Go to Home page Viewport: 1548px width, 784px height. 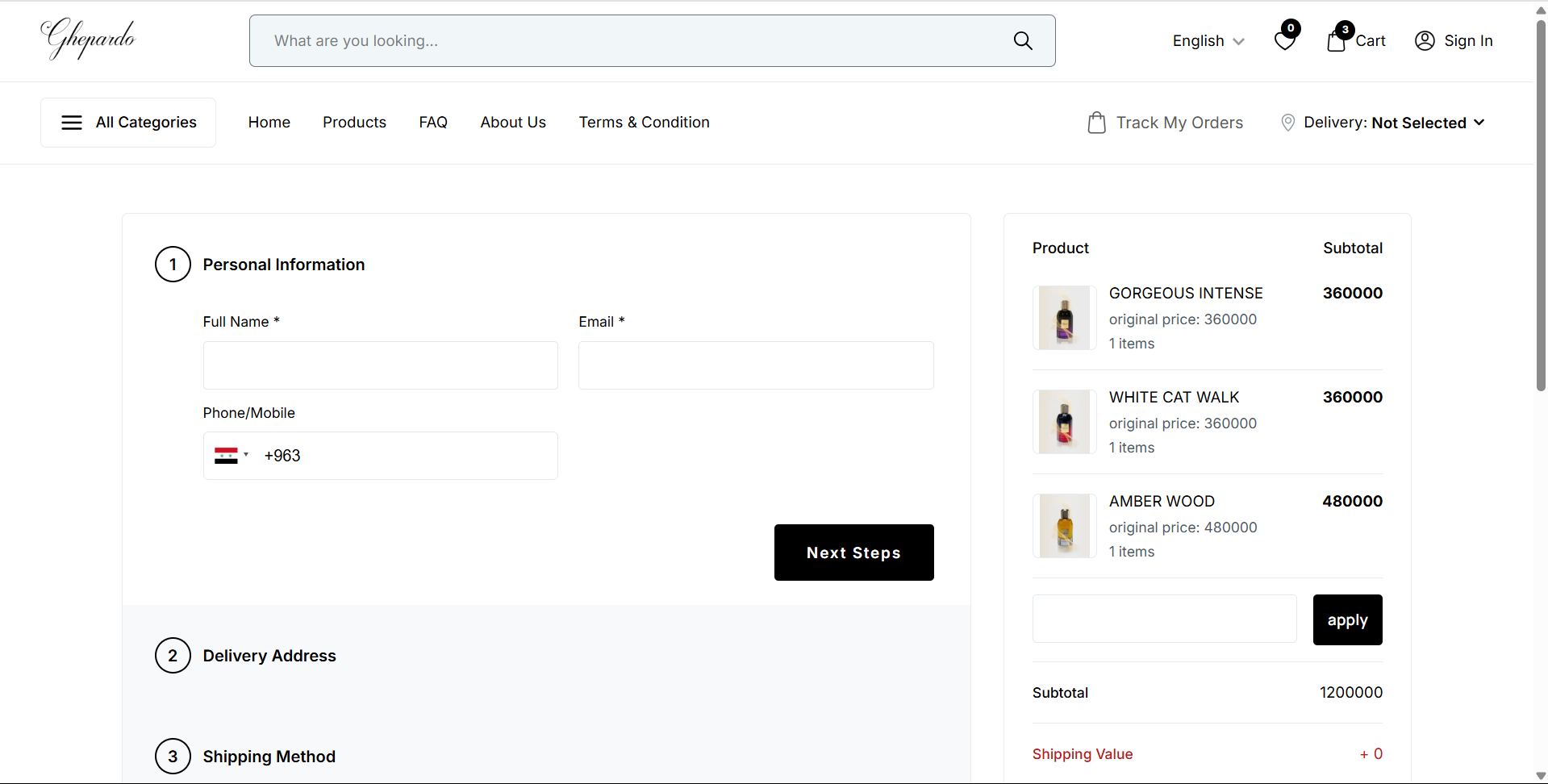click(269, 123)
